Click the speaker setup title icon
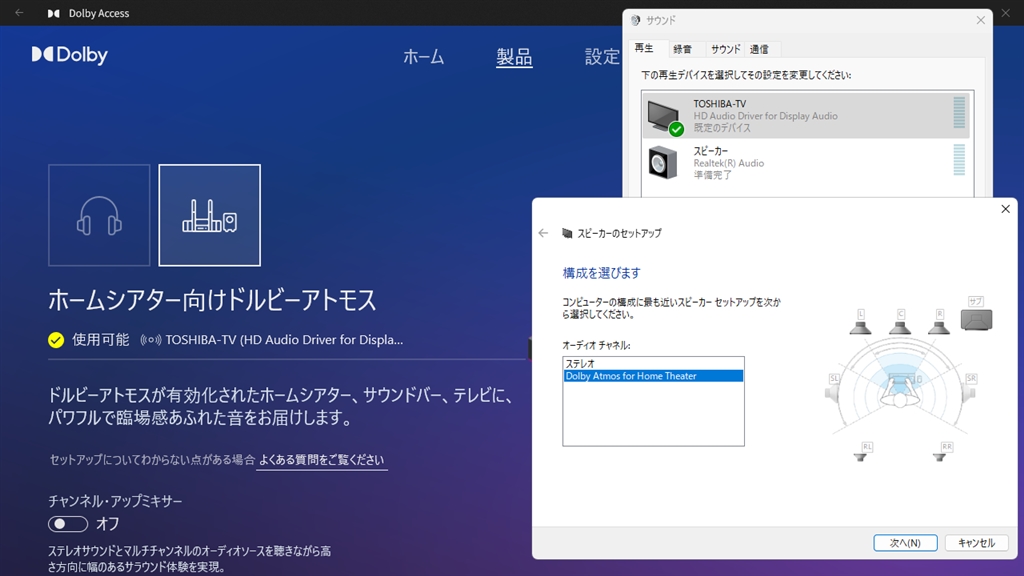 [x=567, y=233]
